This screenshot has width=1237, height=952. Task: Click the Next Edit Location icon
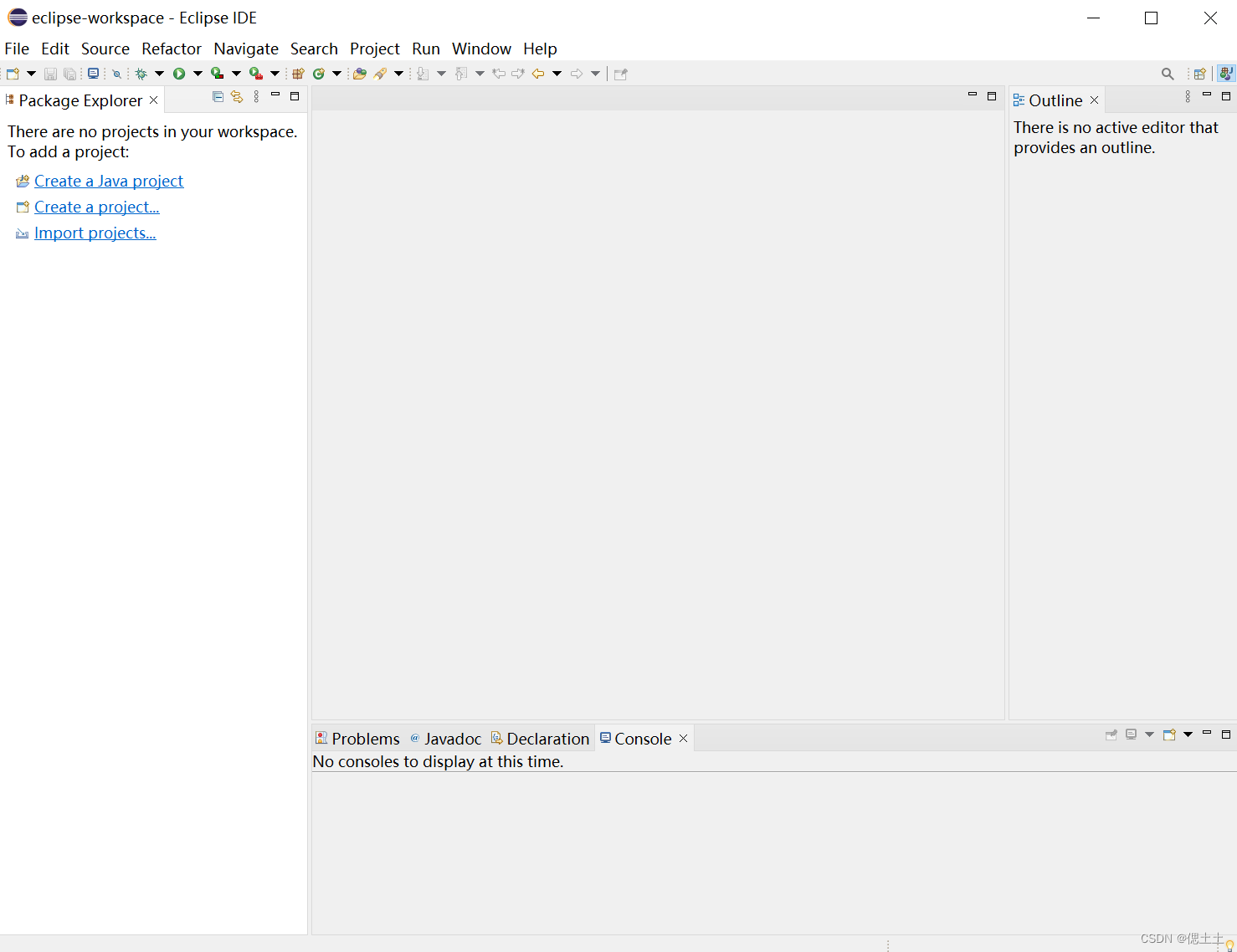[x=518, y=74]
